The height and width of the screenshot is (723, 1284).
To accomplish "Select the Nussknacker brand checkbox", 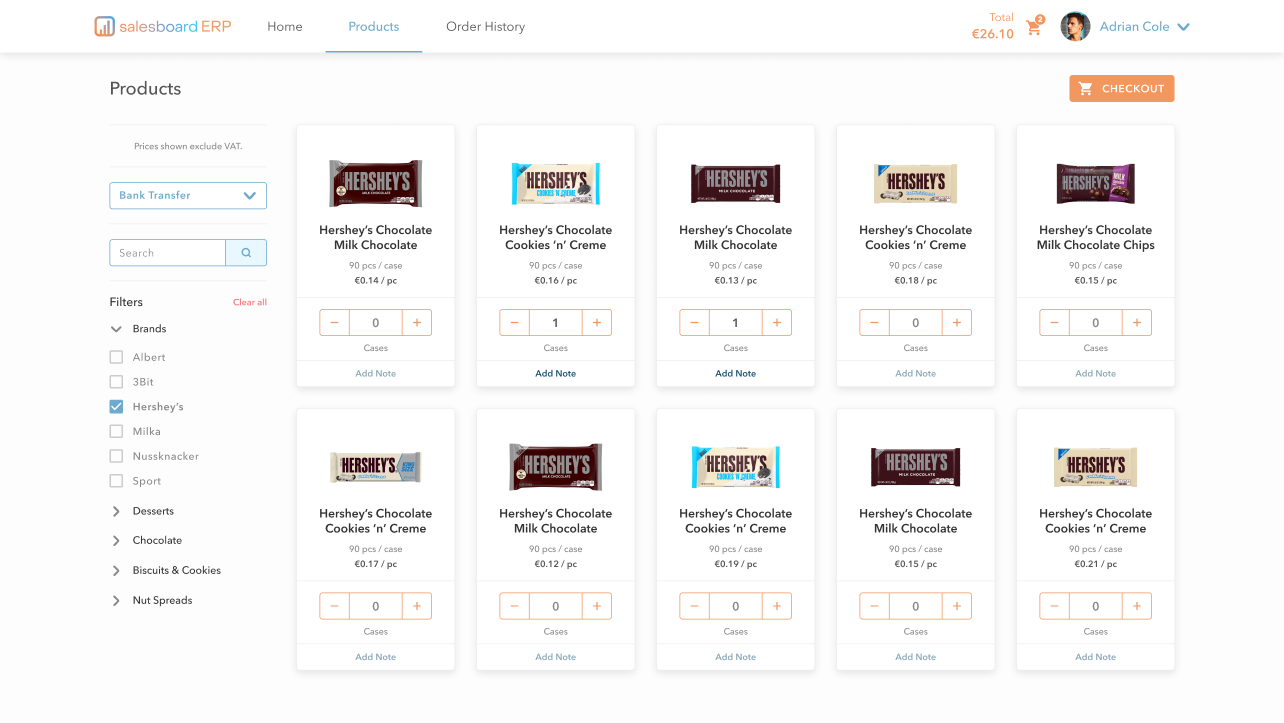I will click(x=116, y=456).
